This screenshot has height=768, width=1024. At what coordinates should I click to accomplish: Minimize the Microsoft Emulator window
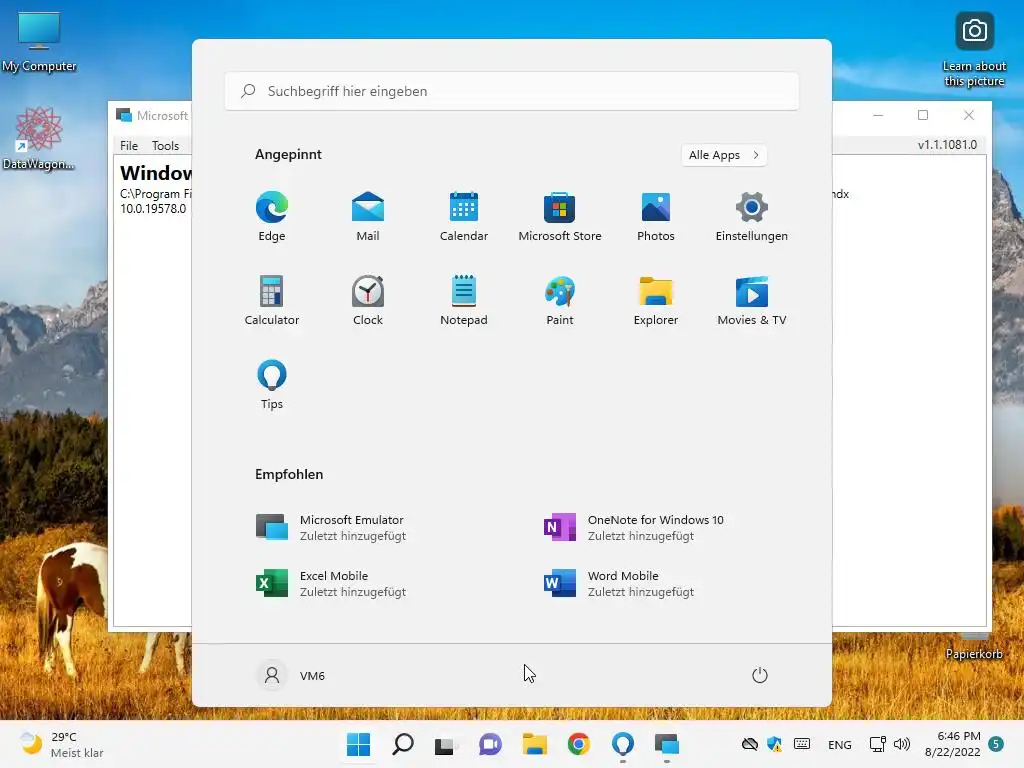(878, 115)
